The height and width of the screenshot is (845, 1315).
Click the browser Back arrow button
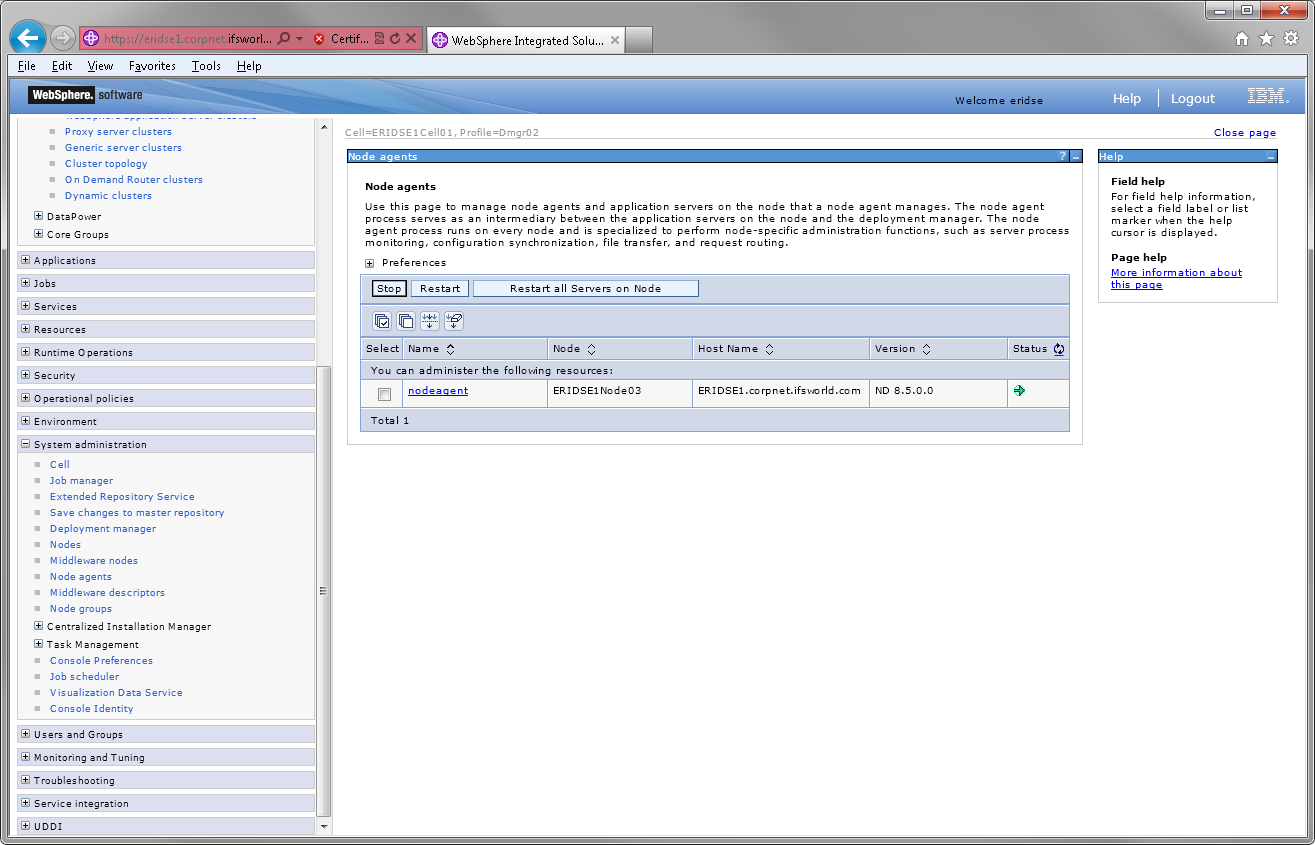28,38
